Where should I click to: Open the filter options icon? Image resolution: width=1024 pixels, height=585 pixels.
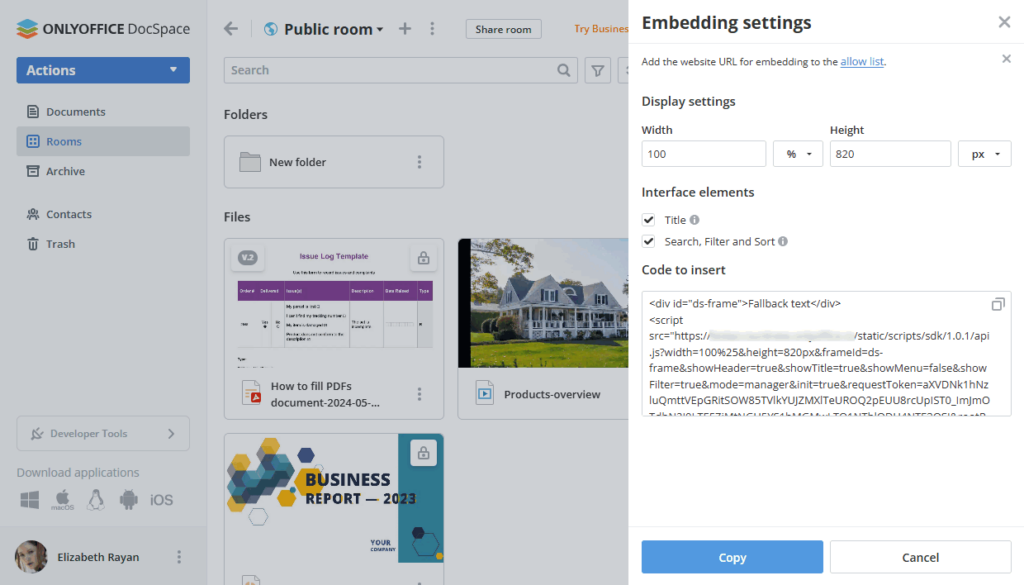pyautogui.click(x=598, y=70)
